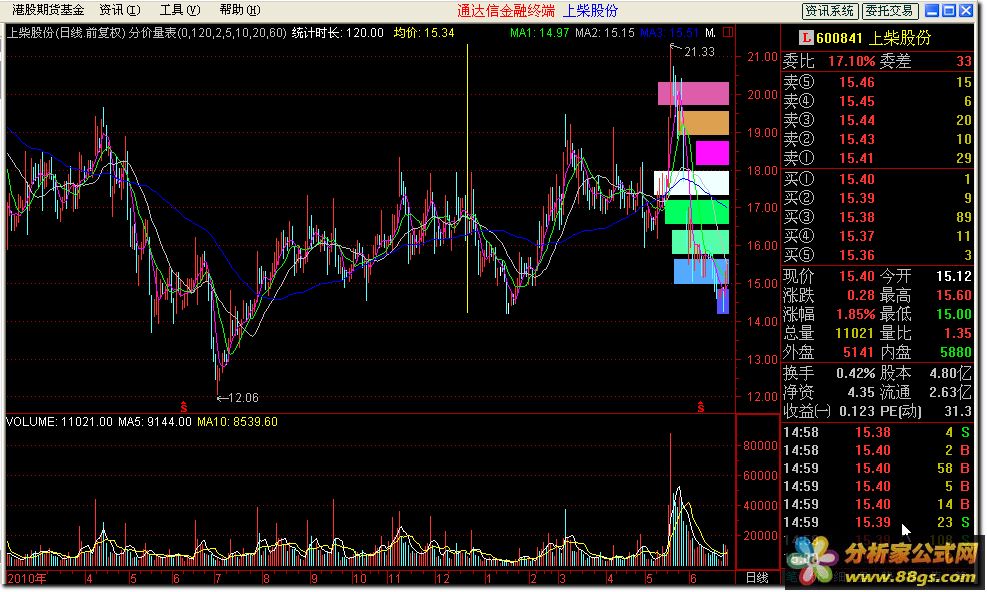Viewport: 987px width, 592px height.
Task: Click stock code 600841
Action: click(839, 38)
